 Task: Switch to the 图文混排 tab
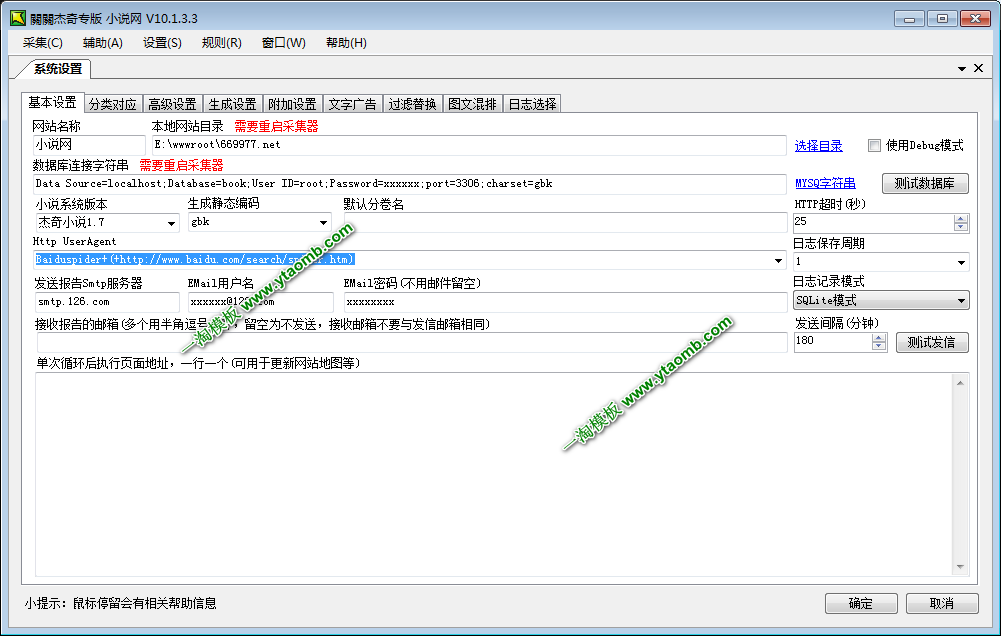click(472, 104)
